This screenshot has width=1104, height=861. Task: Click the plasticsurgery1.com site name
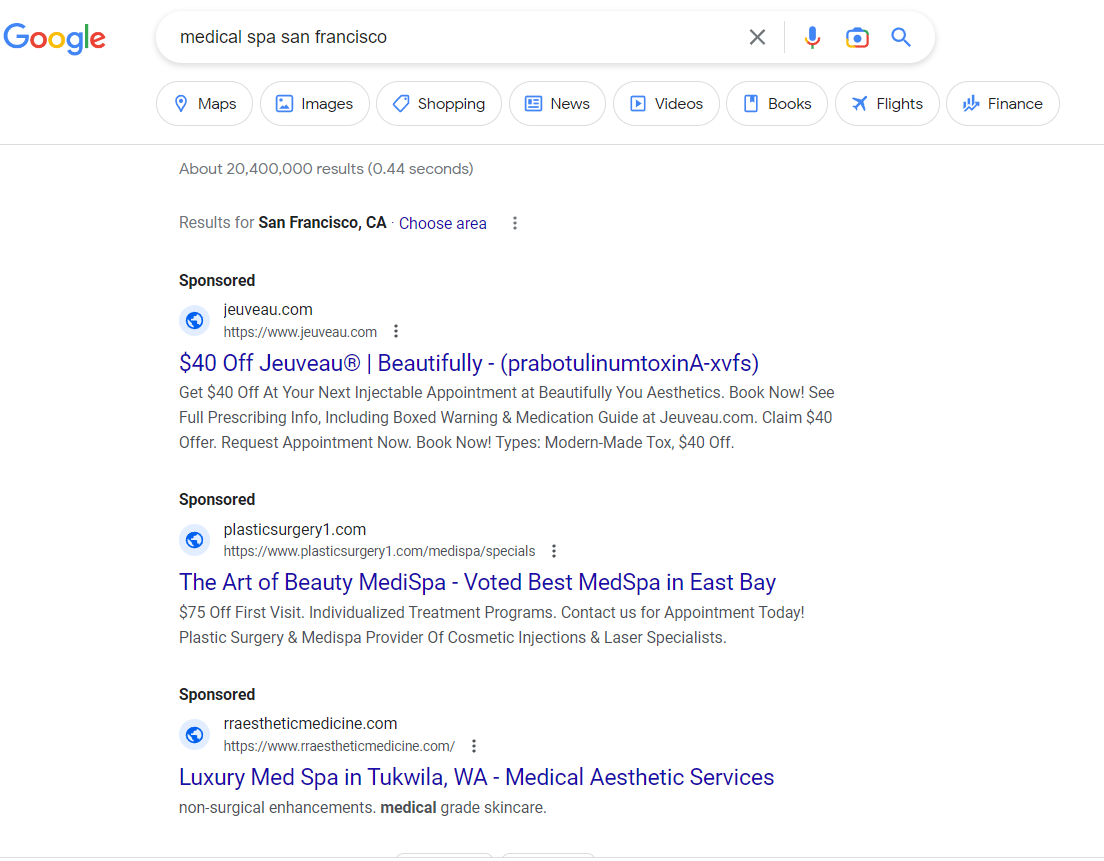point(294,529)
